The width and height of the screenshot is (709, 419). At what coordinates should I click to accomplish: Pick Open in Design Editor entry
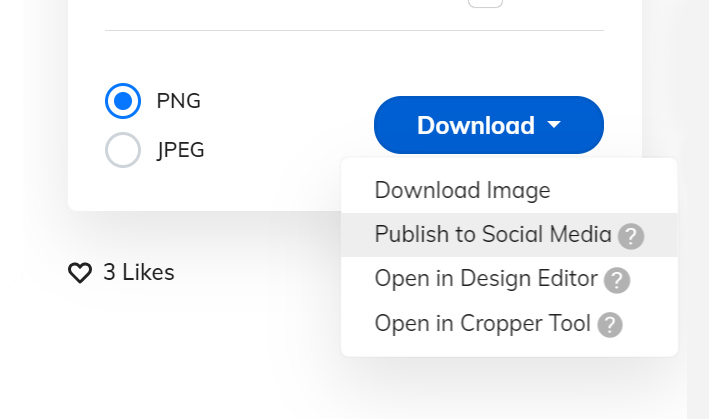(x=509, y=279)
